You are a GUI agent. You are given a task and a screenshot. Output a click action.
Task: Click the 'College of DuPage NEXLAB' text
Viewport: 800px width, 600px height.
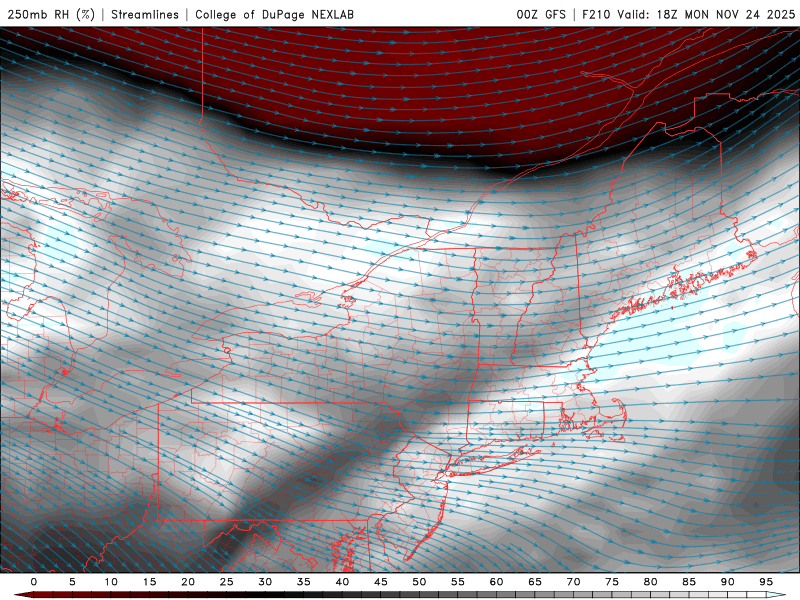tap(274, 14)
